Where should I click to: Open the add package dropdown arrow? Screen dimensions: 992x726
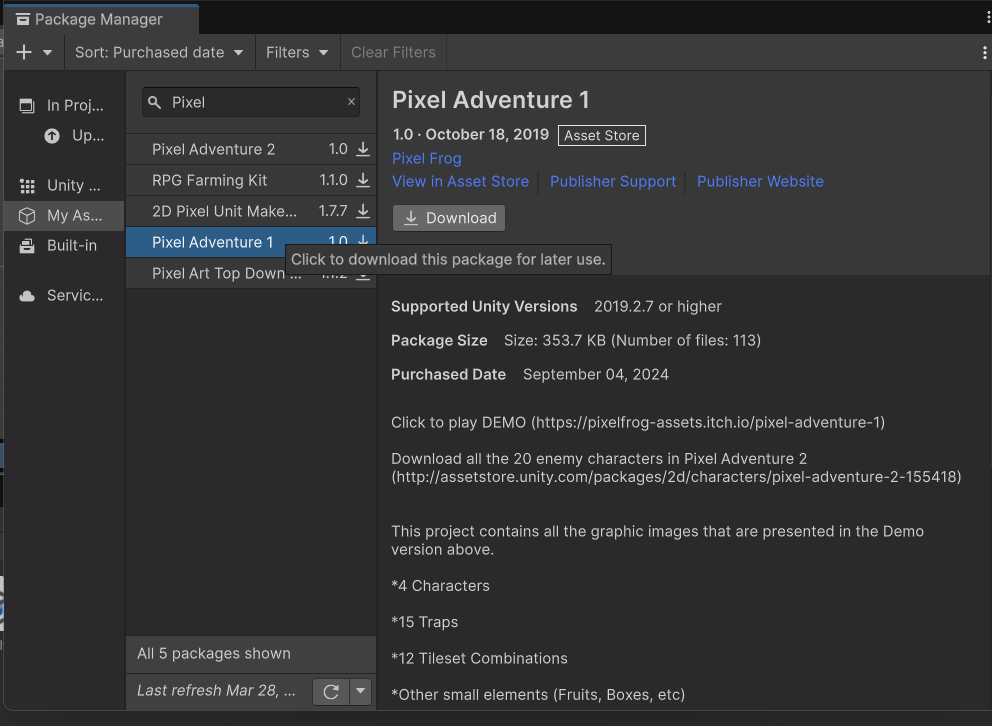(47, 52)
